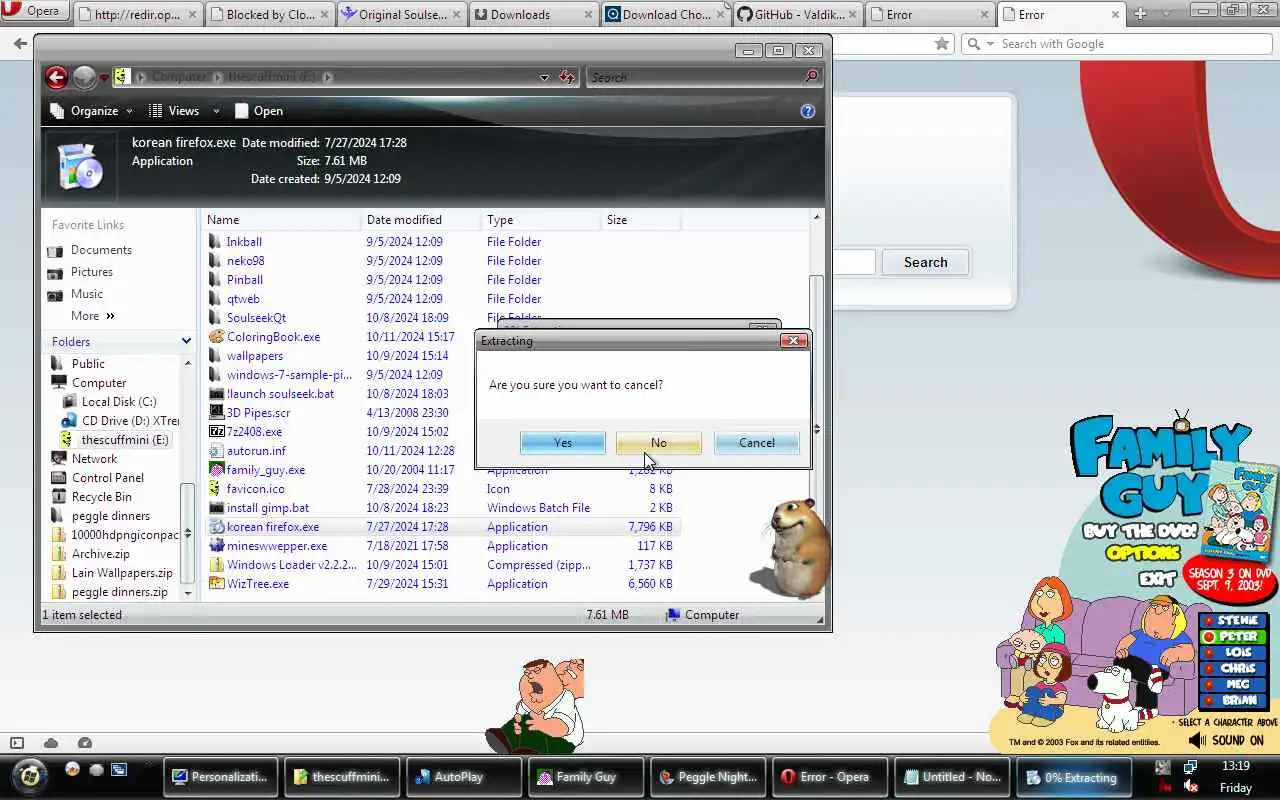Select Archive.zip in folder tree
1280x800 pixels.
coord(100,554)
